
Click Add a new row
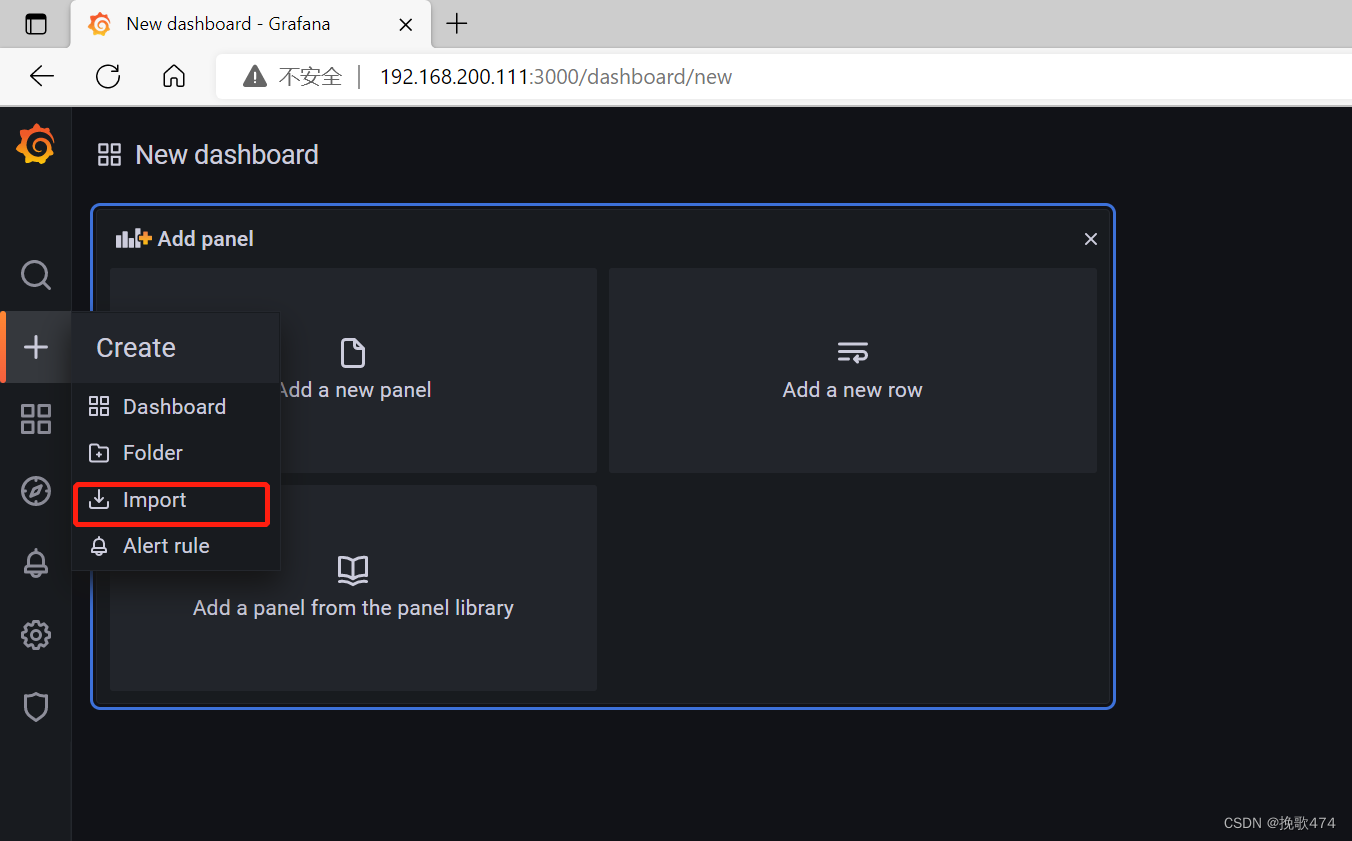[852, 370]
